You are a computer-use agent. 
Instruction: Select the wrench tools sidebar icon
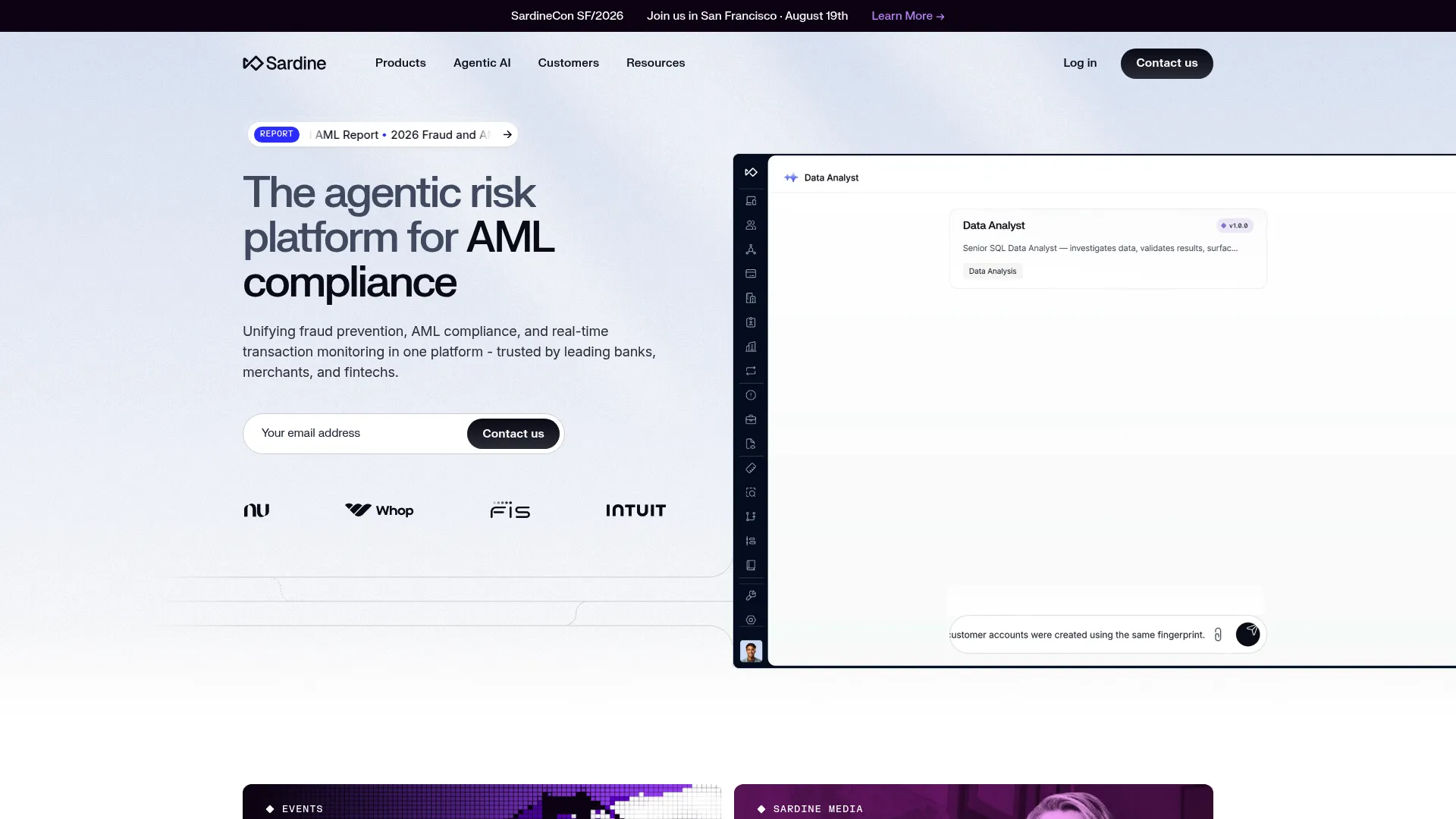pos(751,595)
